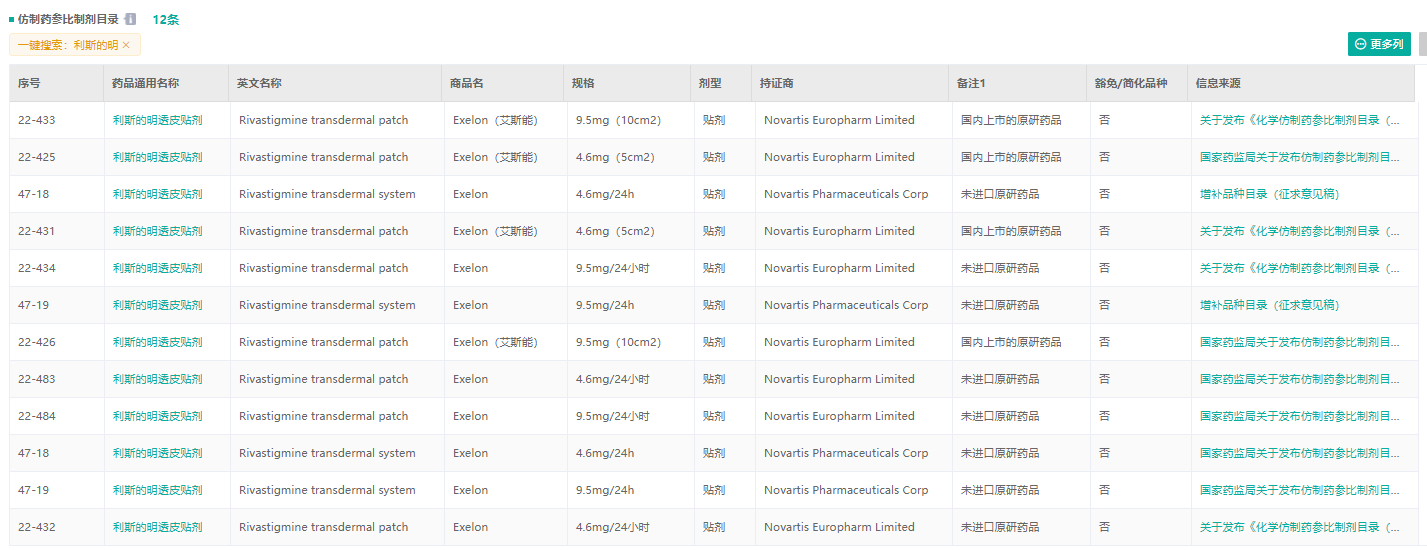Click the 英文名称 column header
This screenshot has height=550, width=1427.
point(259,83)
